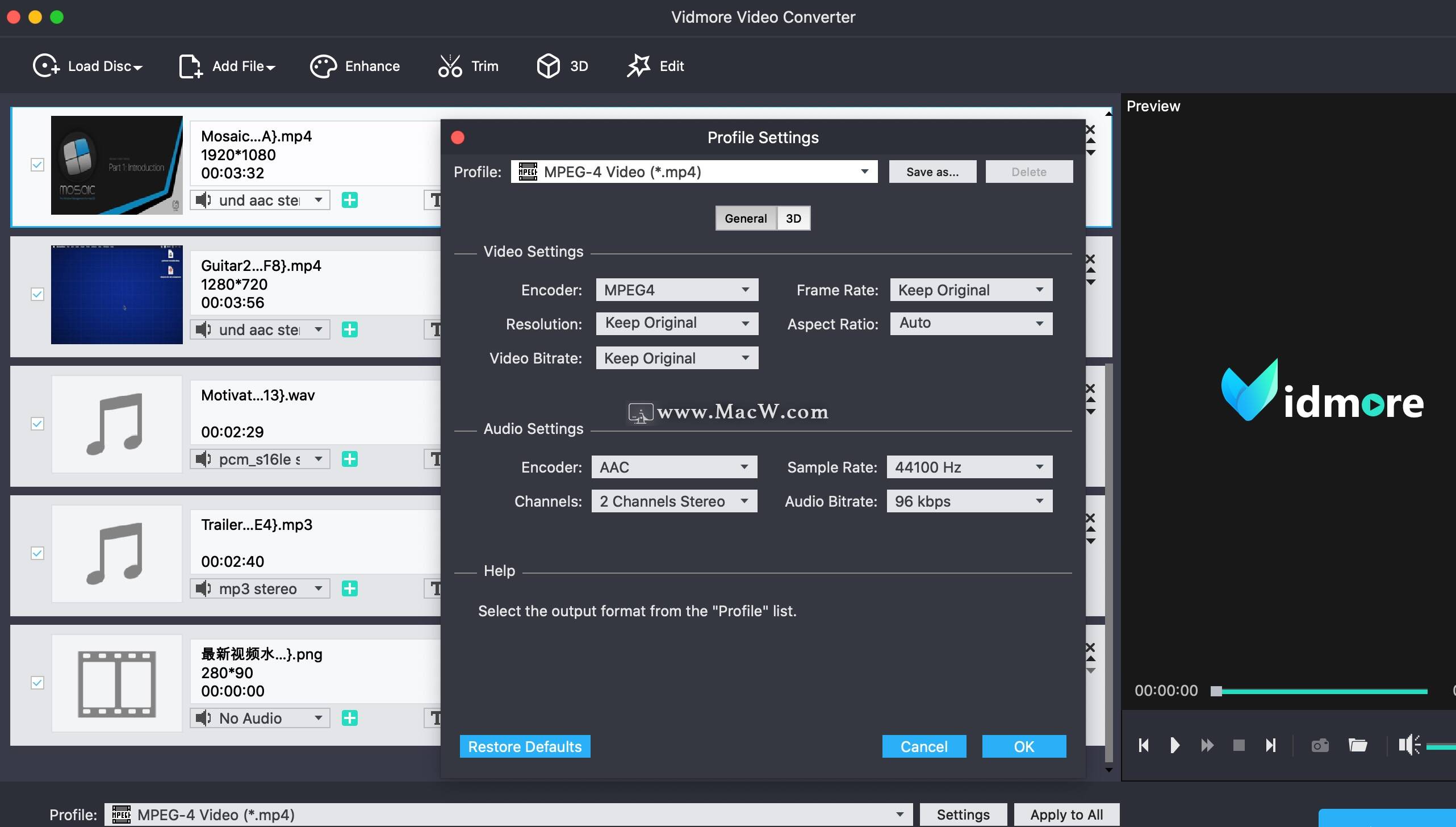The image size is (1456, 827).
Task: Open the output folder icon
Action: click(x=1358, y=745)
